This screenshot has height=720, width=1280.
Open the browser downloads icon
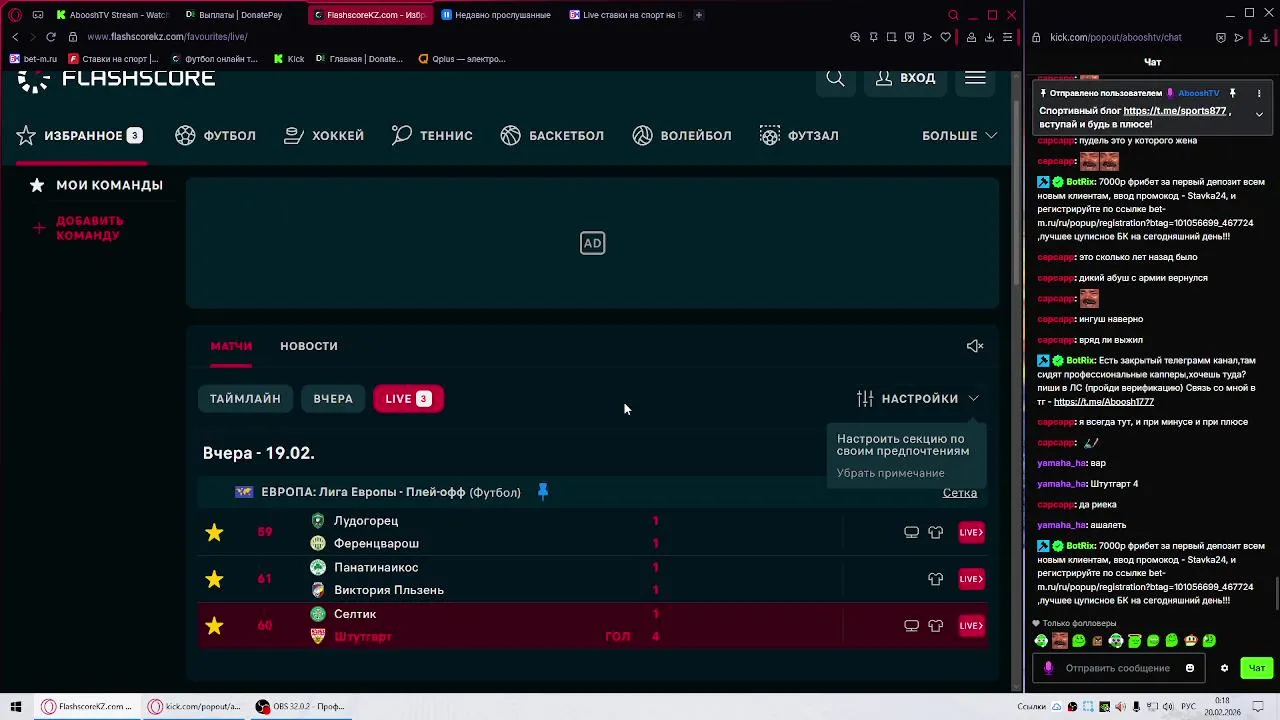pos(989,37)
